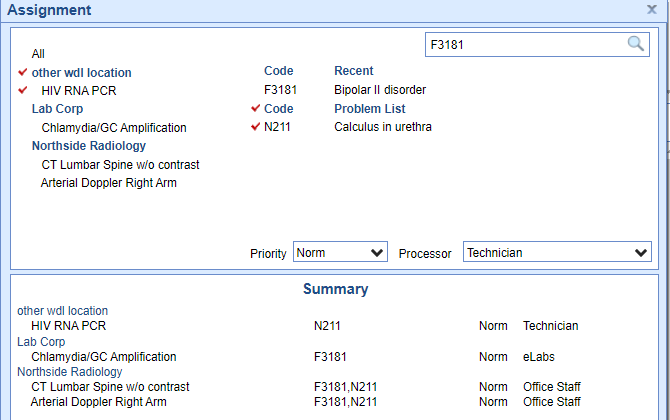Select the Northside Radiology group
This screenshot has height=420, width=670.
click(88, 146)
